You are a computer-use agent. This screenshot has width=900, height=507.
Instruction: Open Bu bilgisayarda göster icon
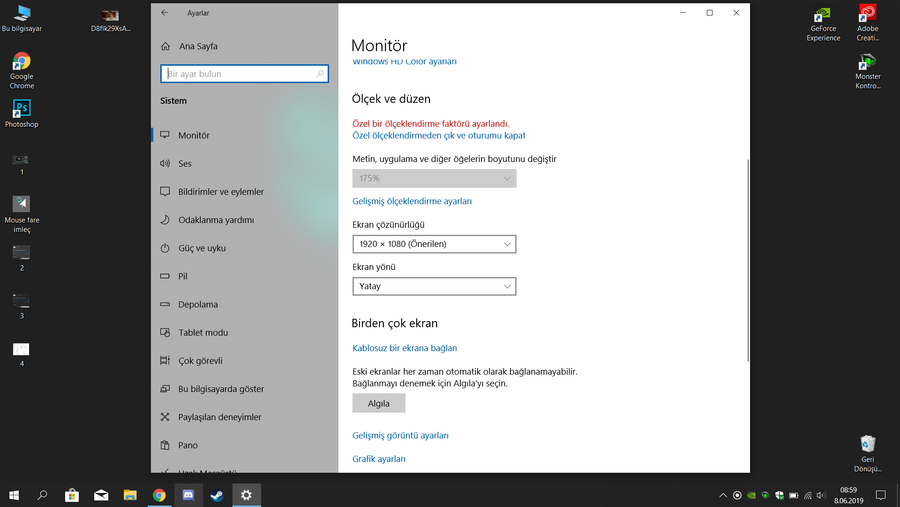pyautogui.click(x=165, y=389)
